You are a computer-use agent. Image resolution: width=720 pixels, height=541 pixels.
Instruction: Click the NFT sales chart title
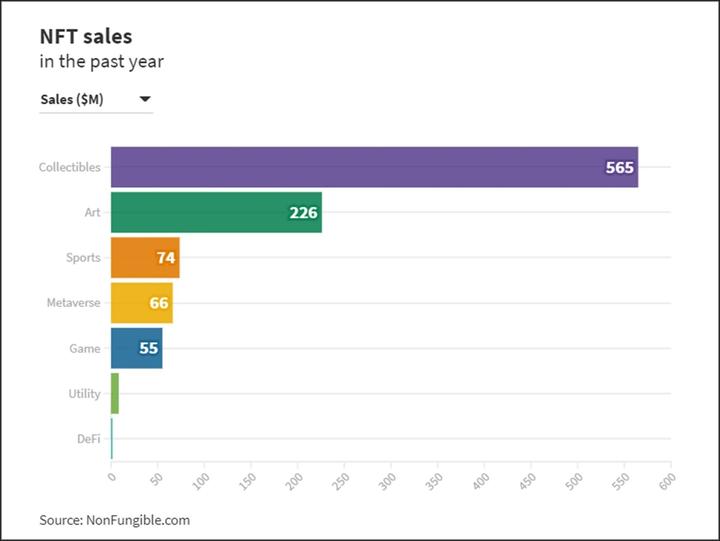(x=85, y=37)
